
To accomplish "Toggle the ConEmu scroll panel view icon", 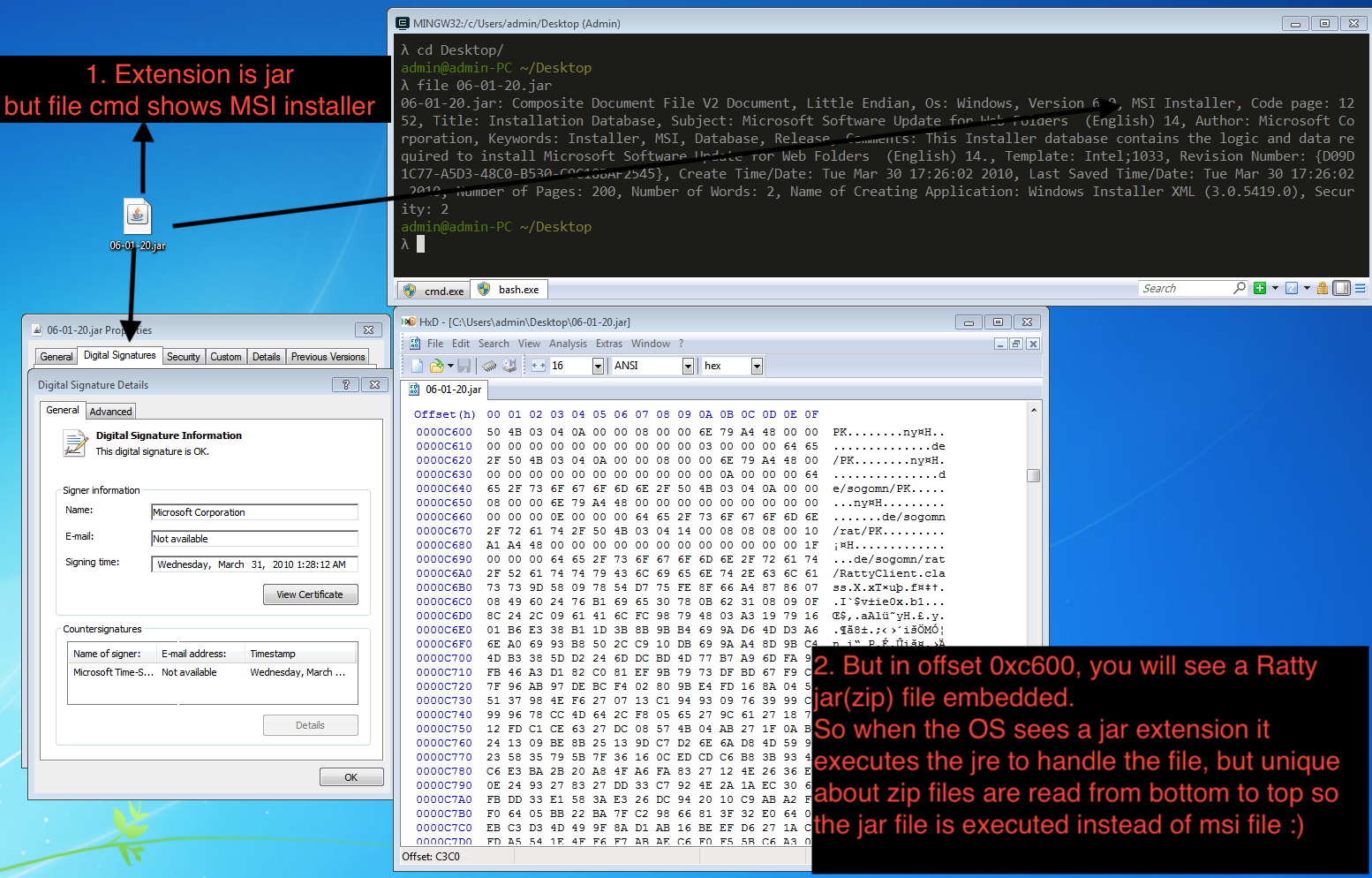I will [1342, 288].
